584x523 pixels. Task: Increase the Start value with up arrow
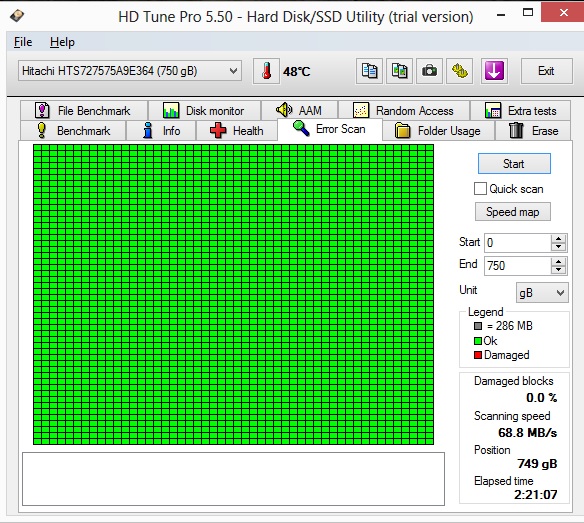pyautogui.click(x=558, y=239)
